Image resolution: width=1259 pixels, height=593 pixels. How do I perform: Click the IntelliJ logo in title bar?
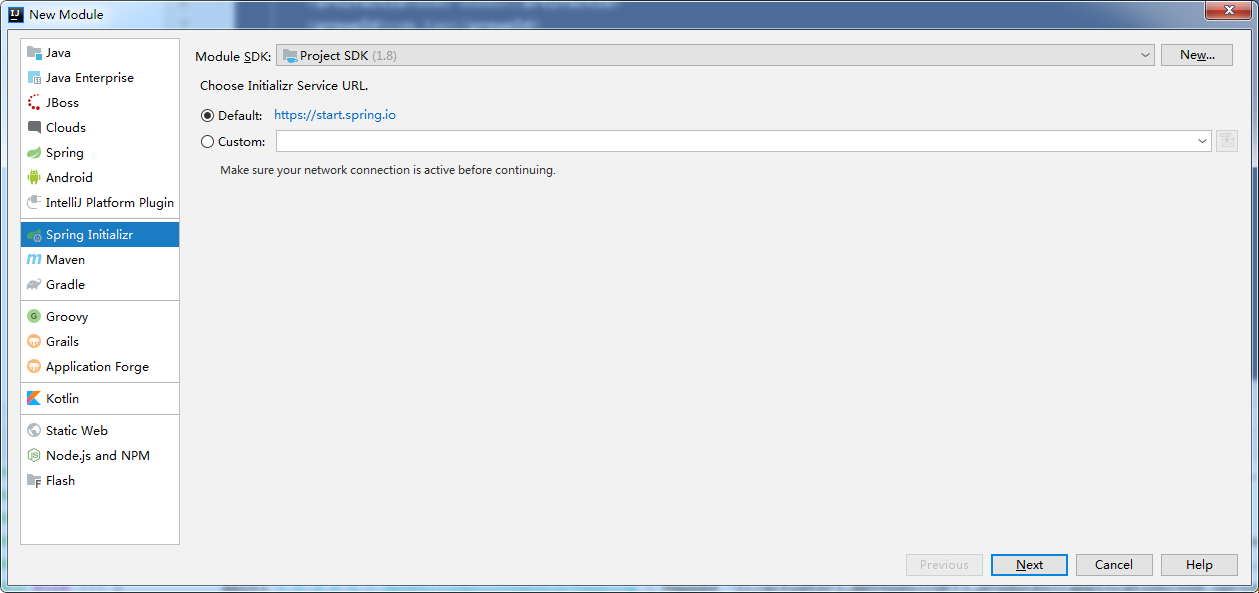click(16, 14)
